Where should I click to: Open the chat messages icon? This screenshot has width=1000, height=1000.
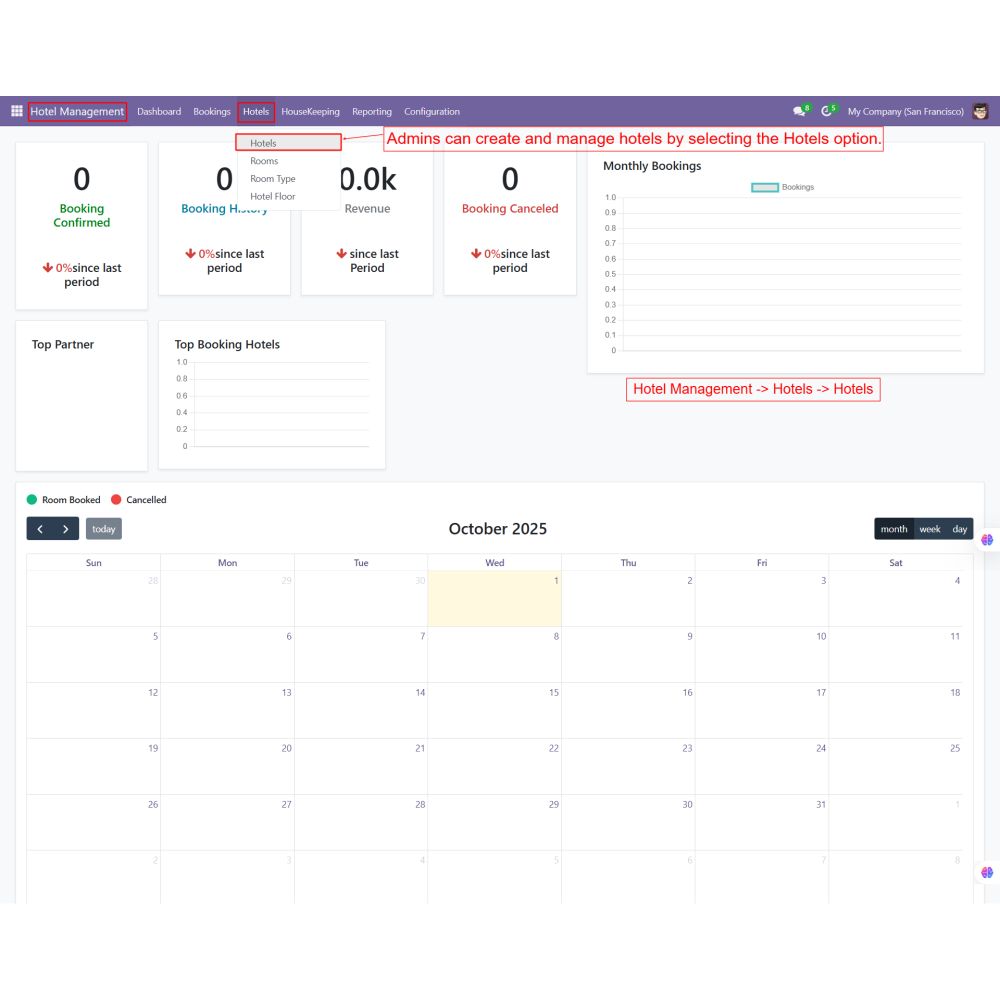799,111
